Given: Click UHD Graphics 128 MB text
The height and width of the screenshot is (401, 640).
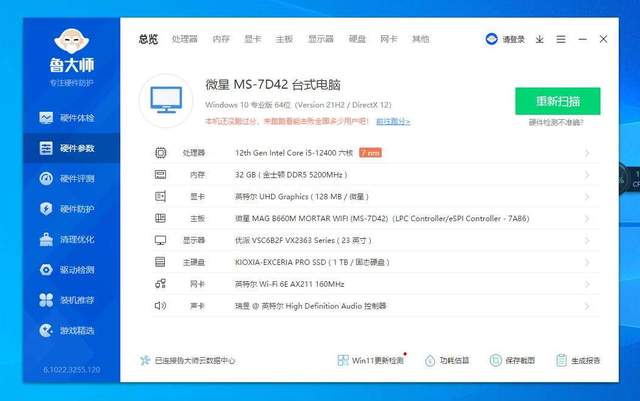Looking at the screenshot, I should coord(302,196).
